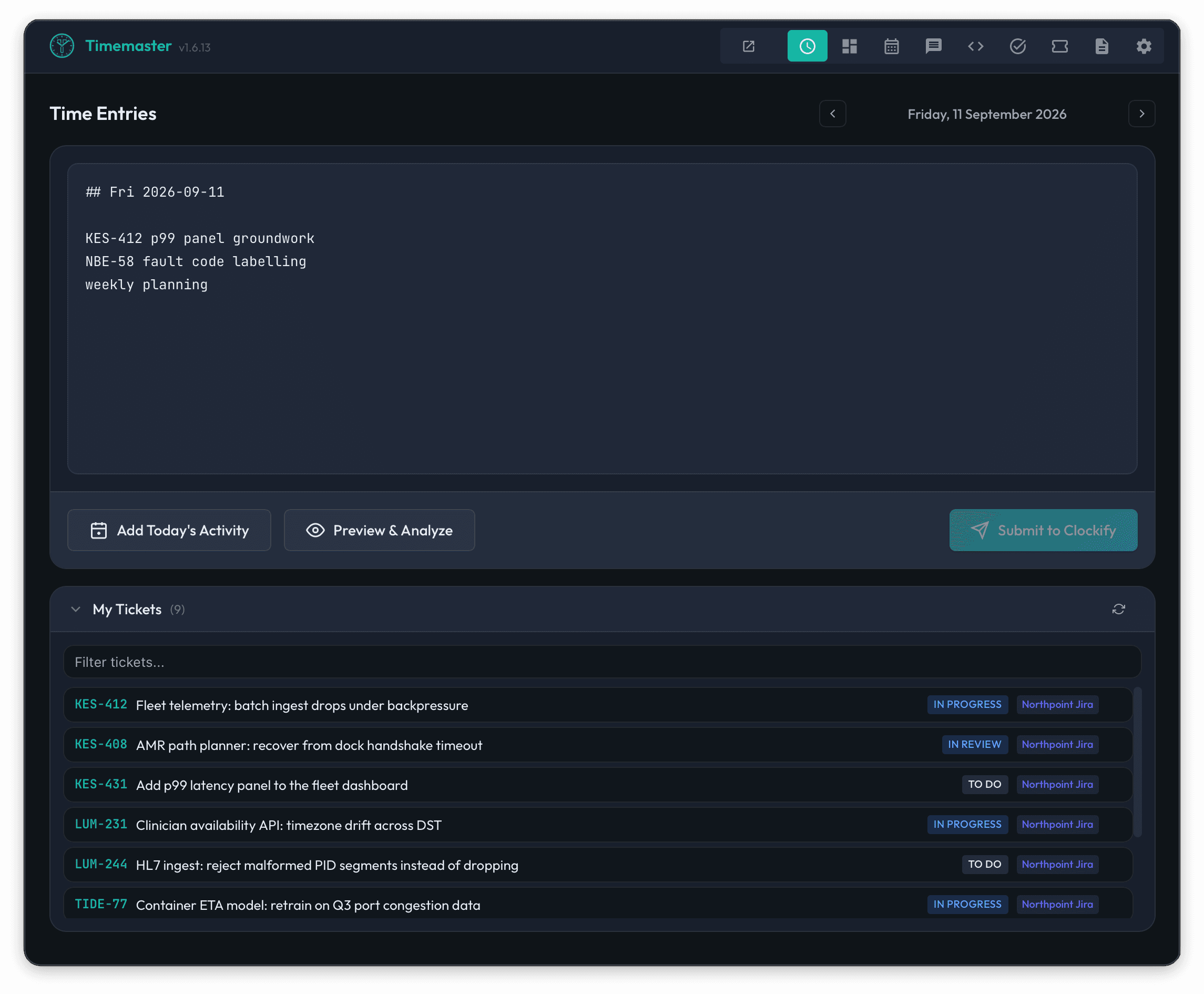This screenshot has height=994, width=1204.
Task: Click Northpoint Jira tag on LUM-231
Action: [x=1057, y=825]
